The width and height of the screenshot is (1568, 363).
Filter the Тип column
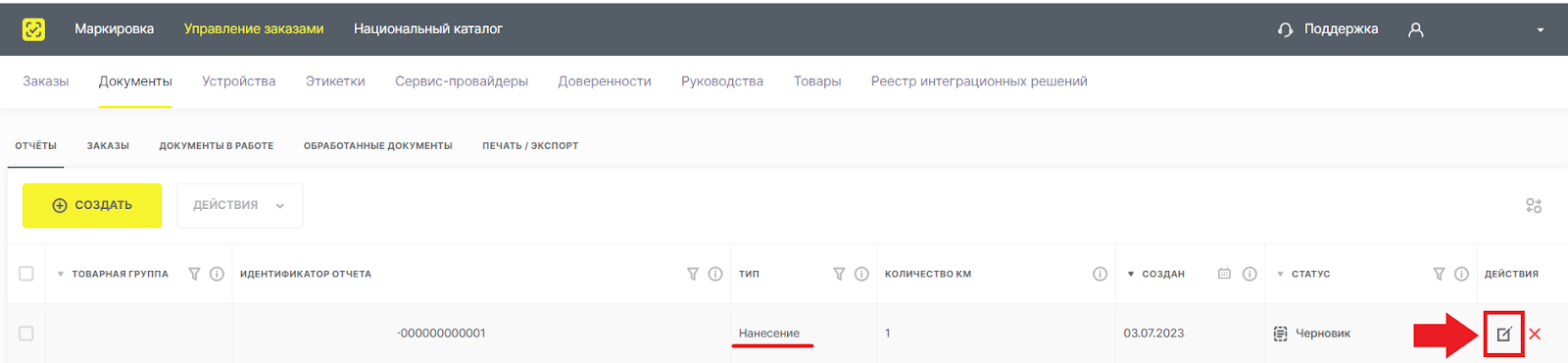point(839,274)
